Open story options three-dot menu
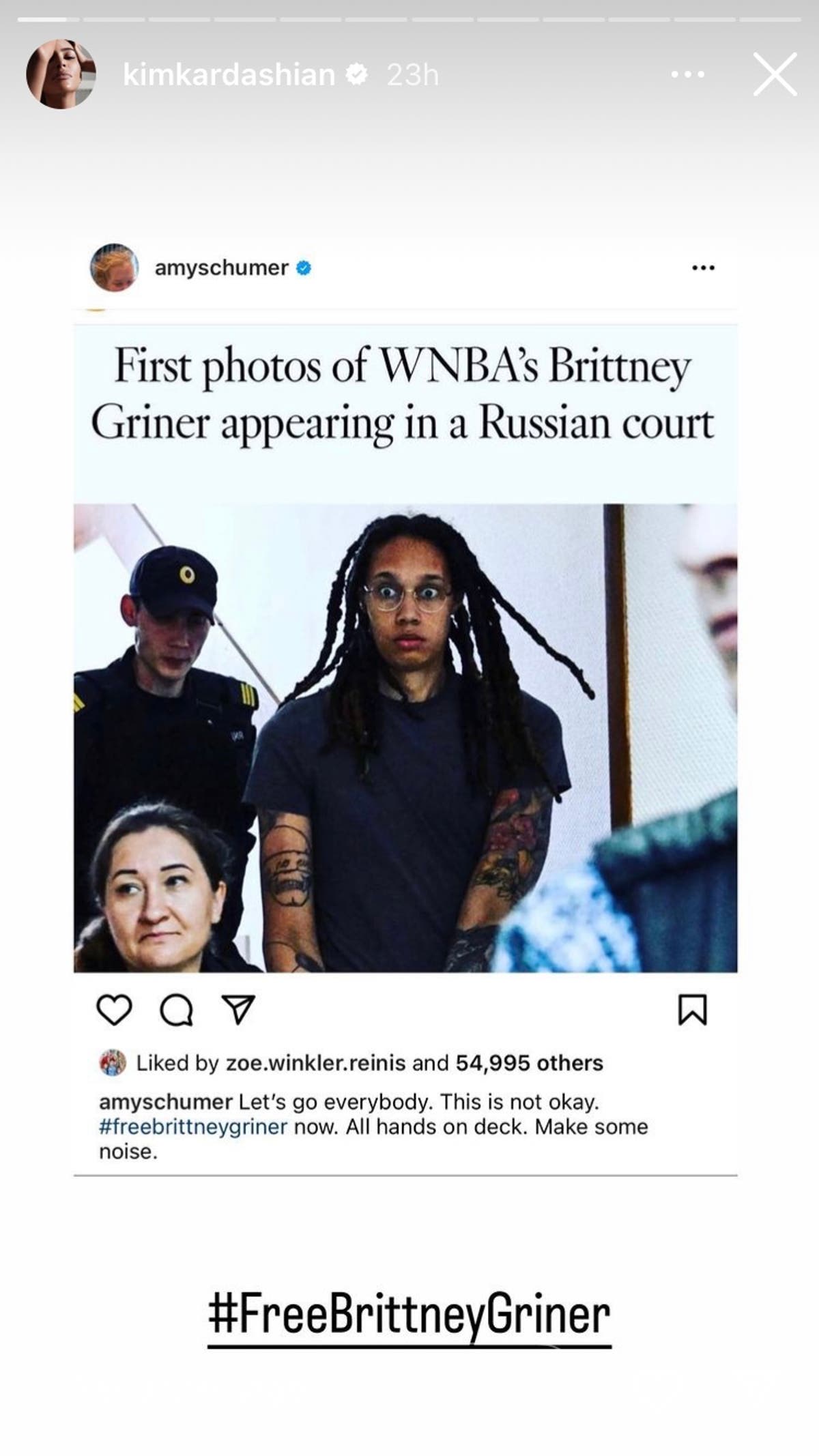819x1456 pixels. tap(688, 74)
